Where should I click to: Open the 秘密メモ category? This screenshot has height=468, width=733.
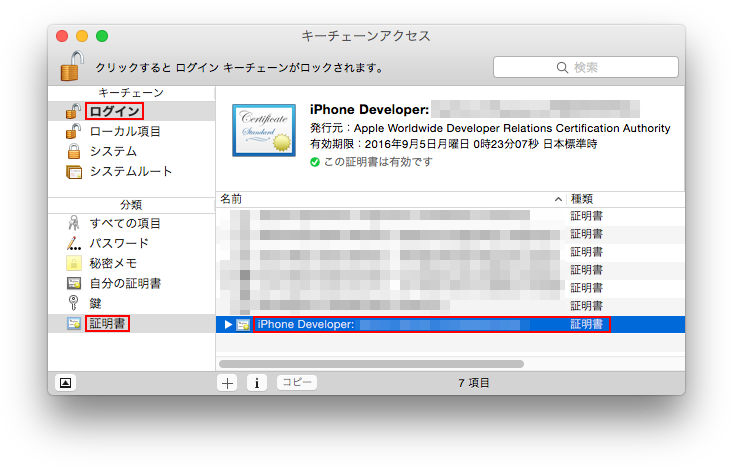[x=113, y=264]
